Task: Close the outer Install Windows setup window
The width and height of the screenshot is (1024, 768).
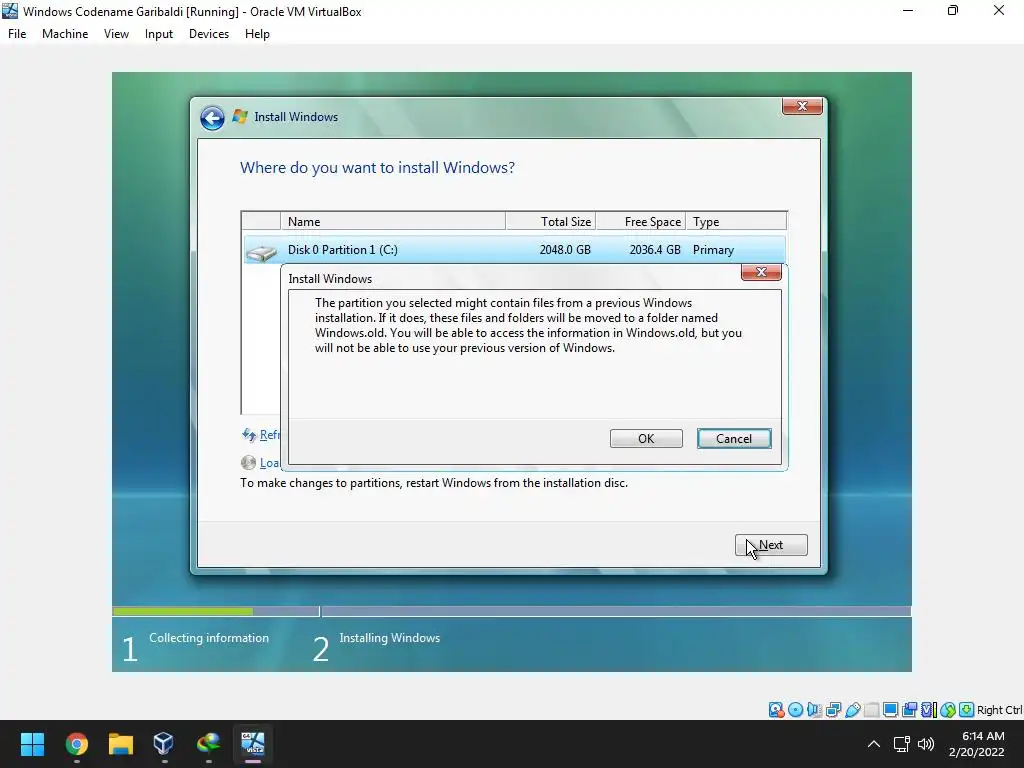Action: (x=802, y=106)
